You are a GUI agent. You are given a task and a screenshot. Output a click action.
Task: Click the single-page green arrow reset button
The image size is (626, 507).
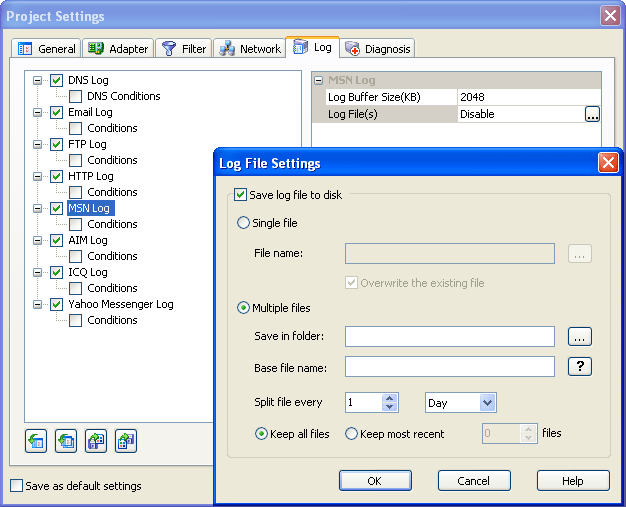click(x=36, y=441)
